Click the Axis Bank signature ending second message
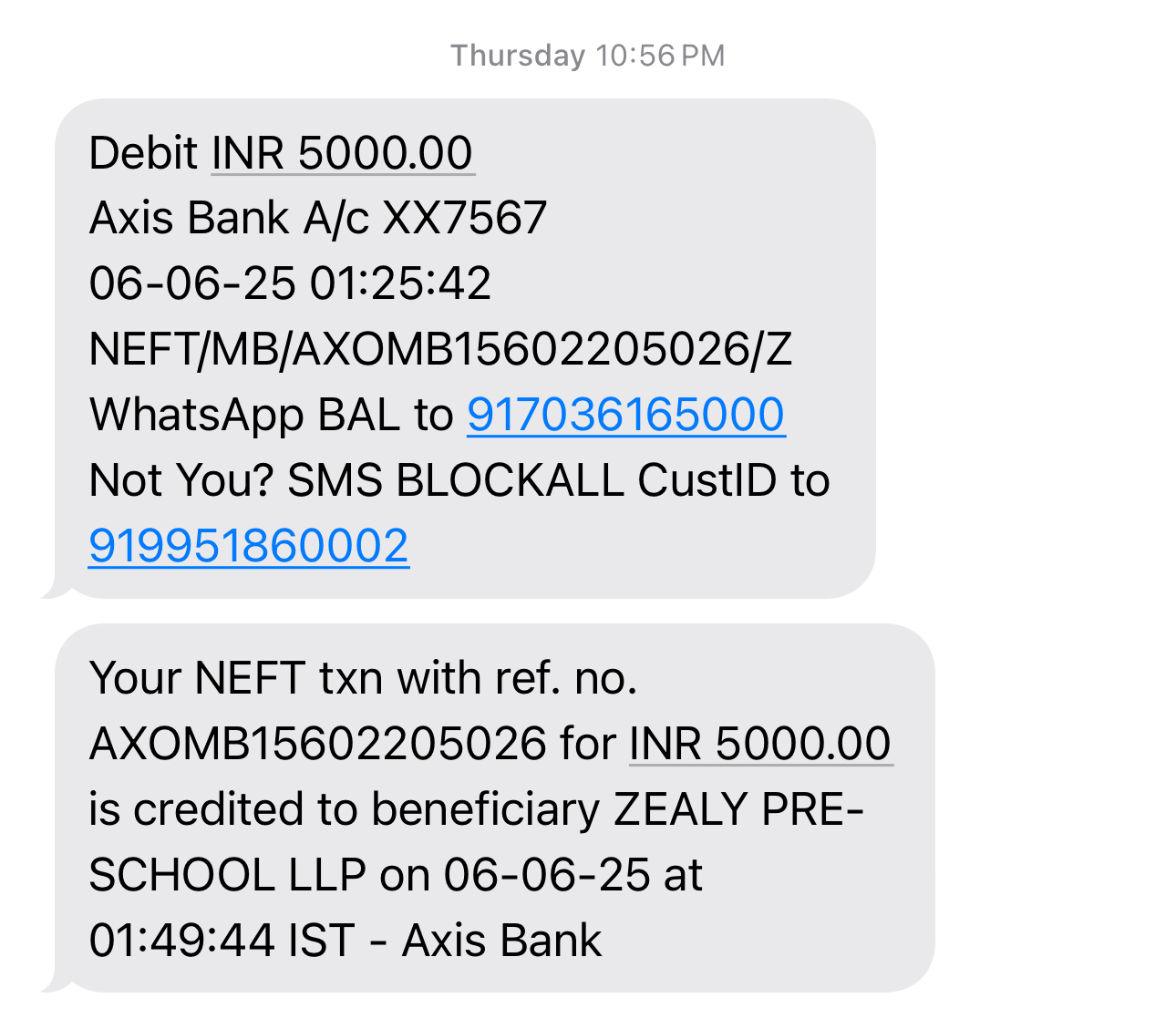Image resolution: width=1176 pixels, height=1029 pixels. [x=501, y=941]
